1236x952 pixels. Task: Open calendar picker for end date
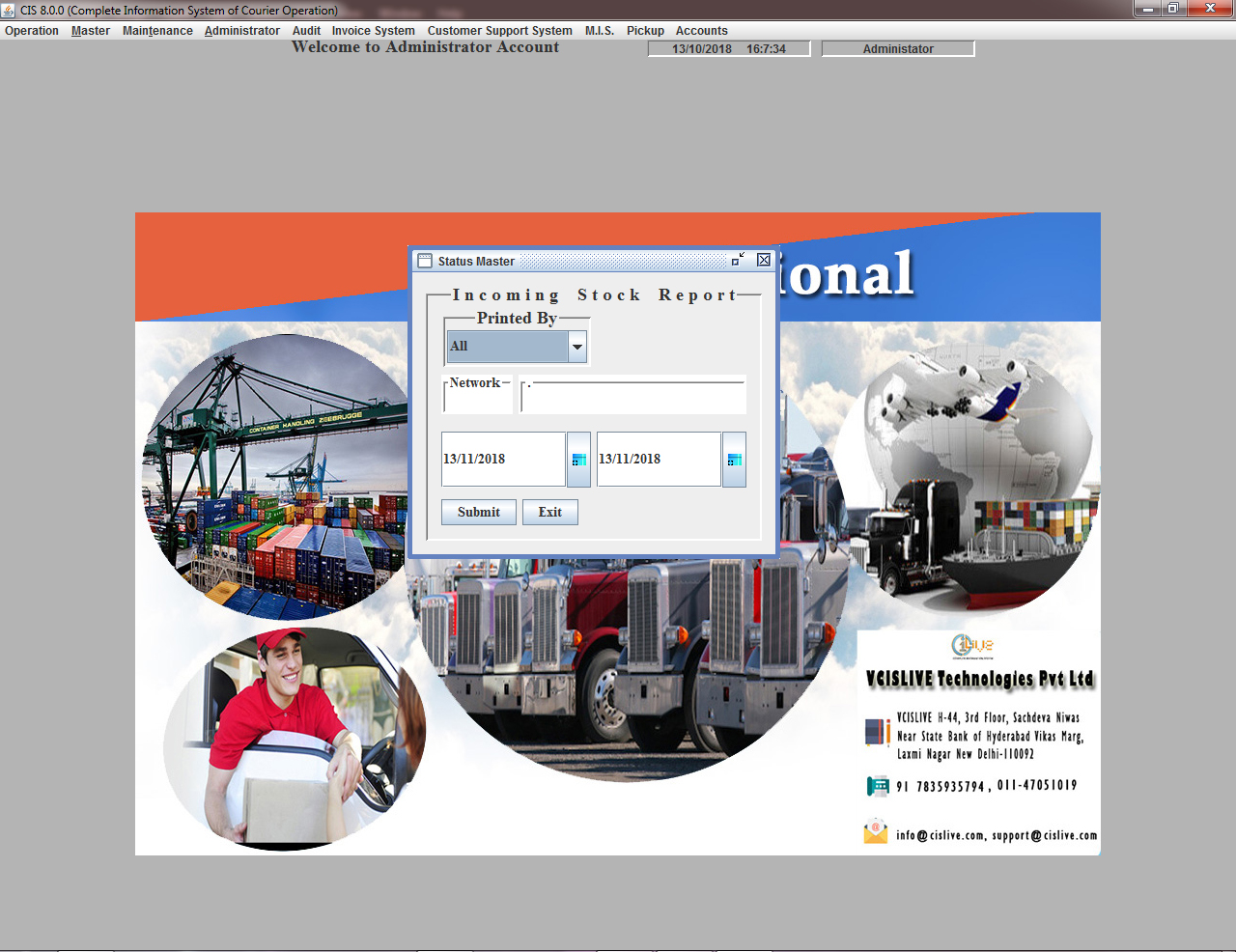coord(734,460)
